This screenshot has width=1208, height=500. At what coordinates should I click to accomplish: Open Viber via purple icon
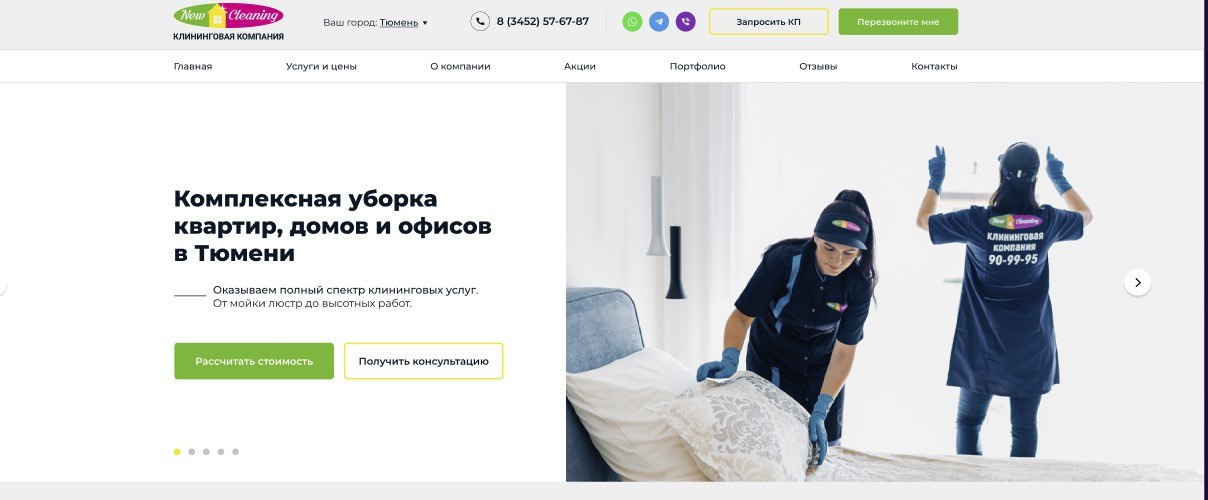click(x=685, y=21)
